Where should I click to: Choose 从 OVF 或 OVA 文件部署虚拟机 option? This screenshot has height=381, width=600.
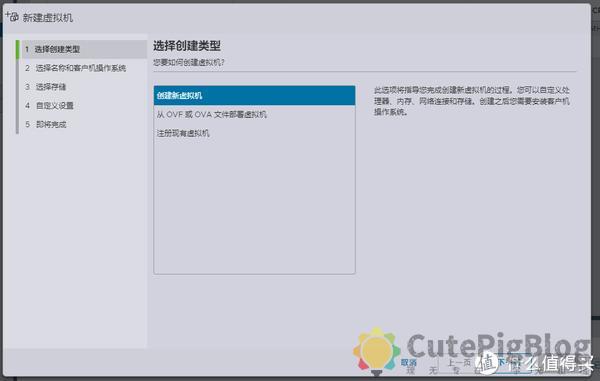pyautogui.click(x=254, y=114)
